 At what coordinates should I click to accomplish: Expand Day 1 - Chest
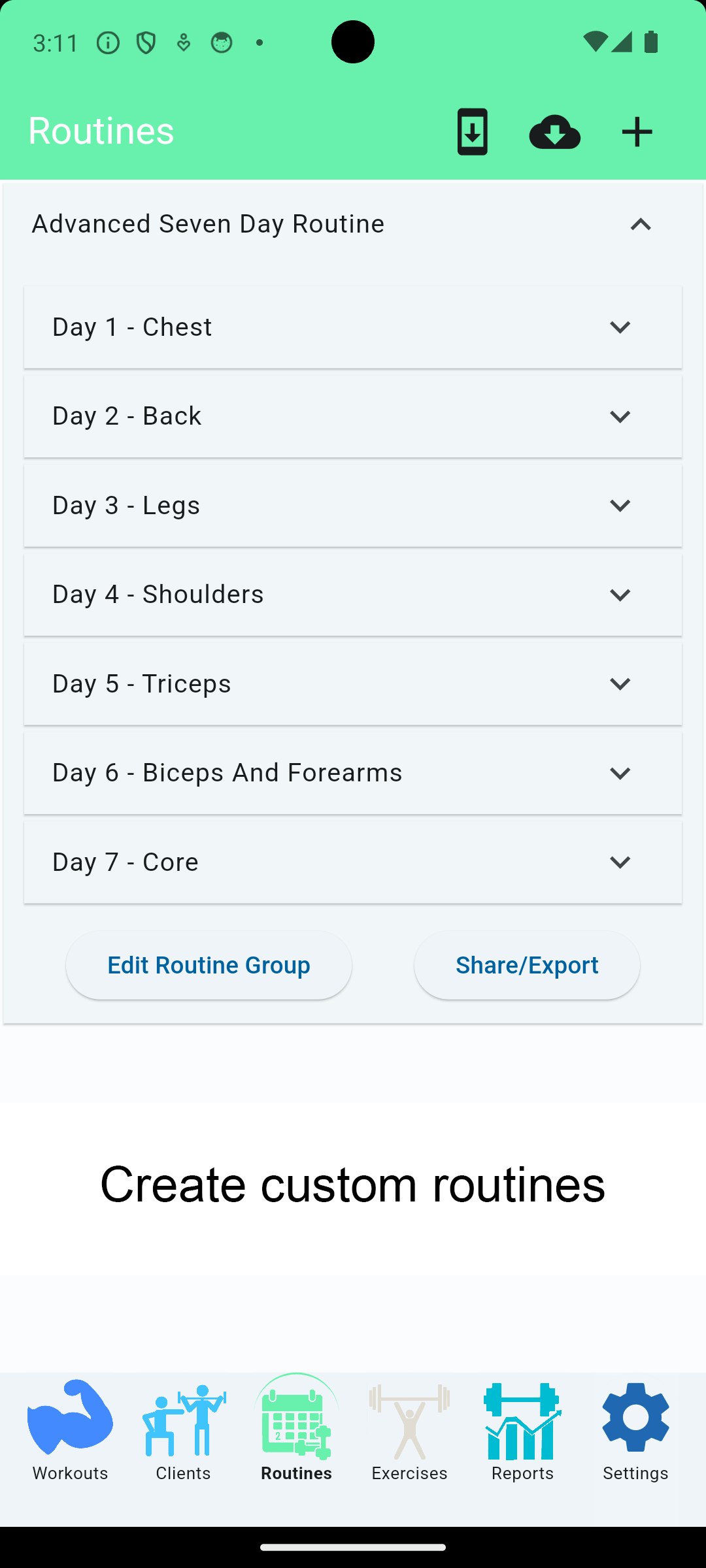[x=353, y=327]
